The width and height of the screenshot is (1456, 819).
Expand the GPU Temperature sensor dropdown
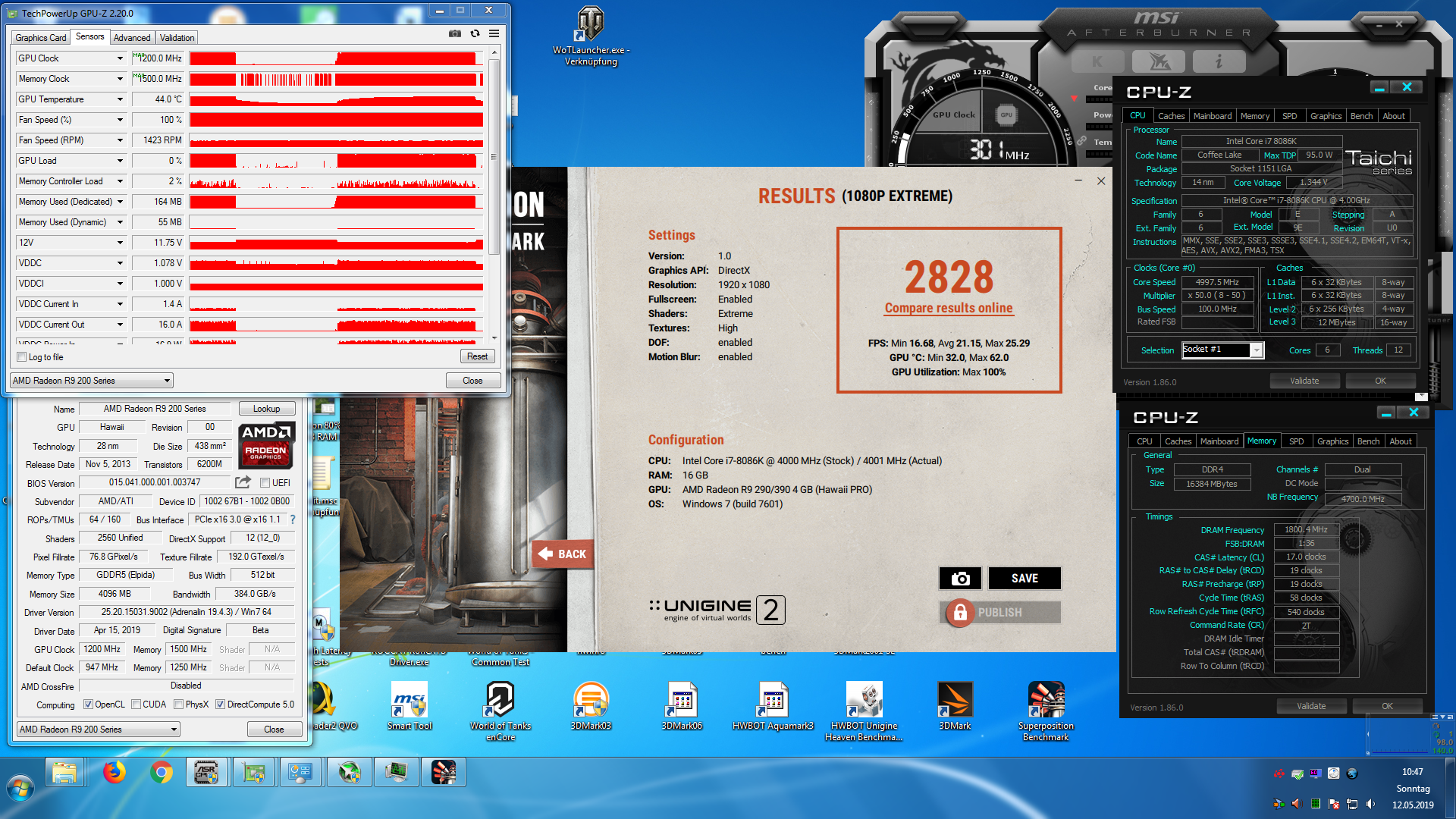click(x=120, y=99)
